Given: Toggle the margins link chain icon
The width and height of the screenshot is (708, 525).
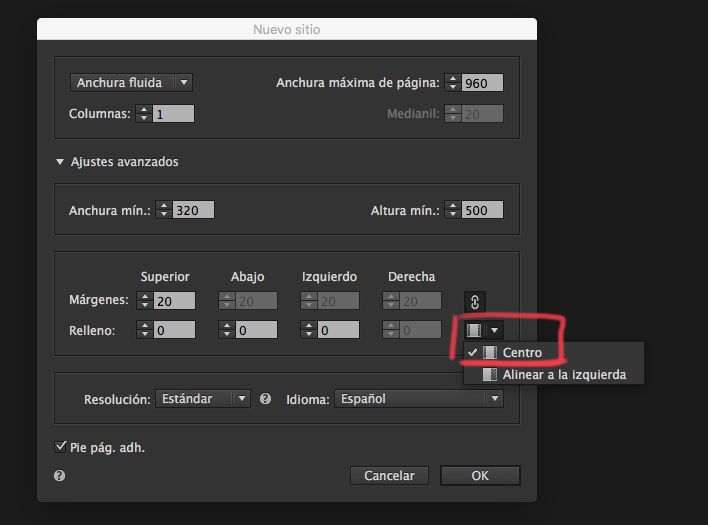Looking at the screenshot, I should point(475,302).
